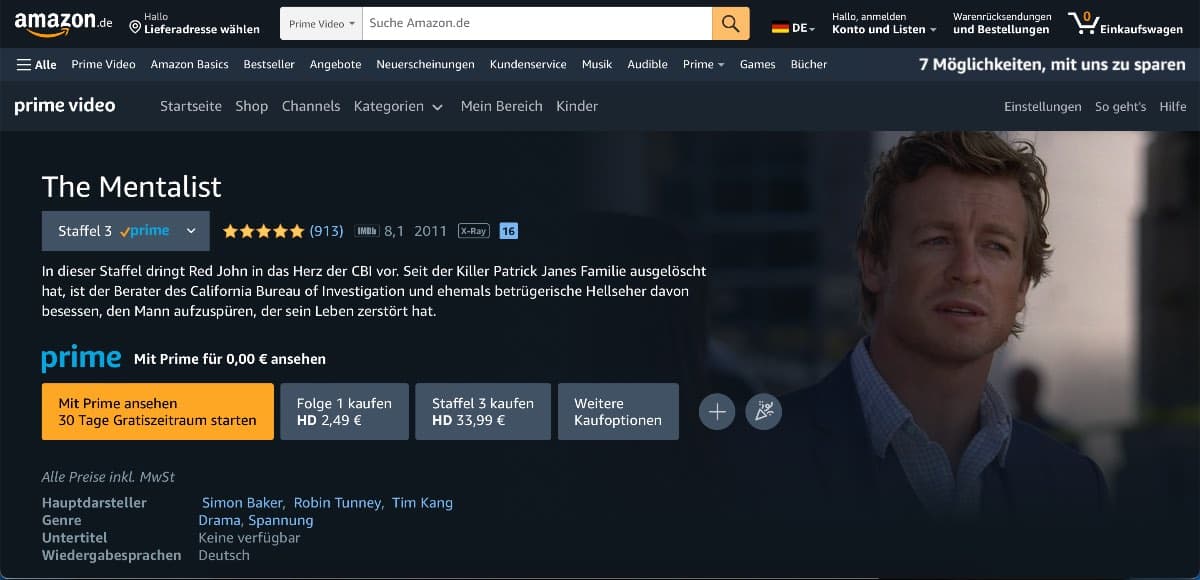This screenshot has width=1200, height=580.
Task: Open Bücher menu item
Action: point(809,64)
